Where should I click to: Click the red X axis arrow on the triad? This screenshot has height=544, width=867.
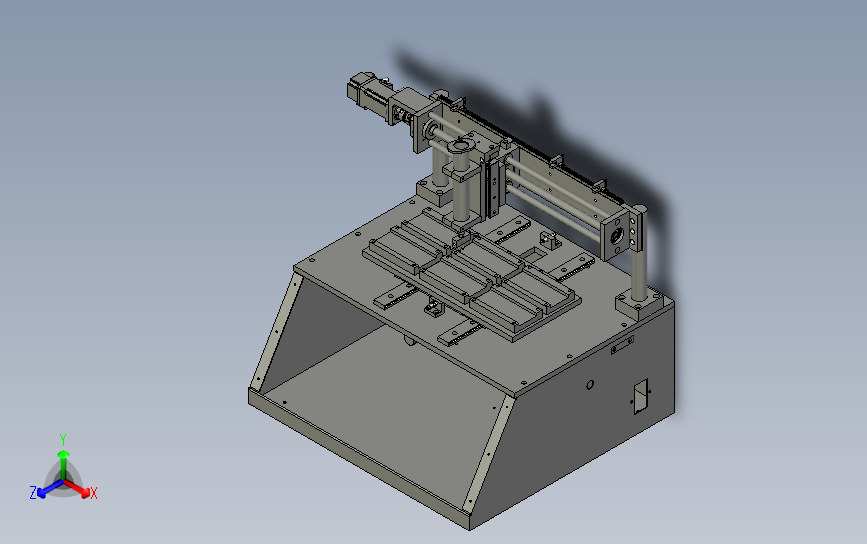tap(78, 488)
